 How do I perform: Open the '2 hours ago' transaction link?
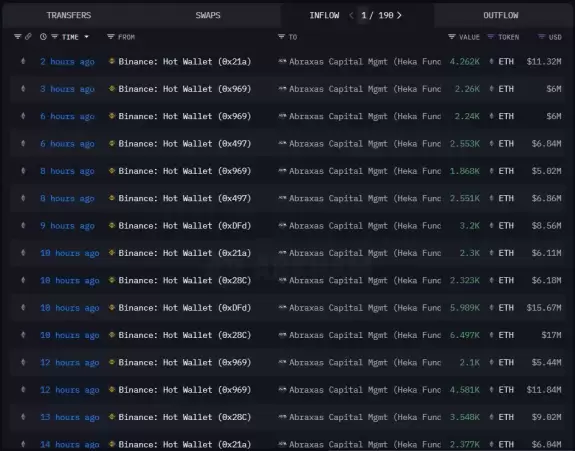coord(67,62)
